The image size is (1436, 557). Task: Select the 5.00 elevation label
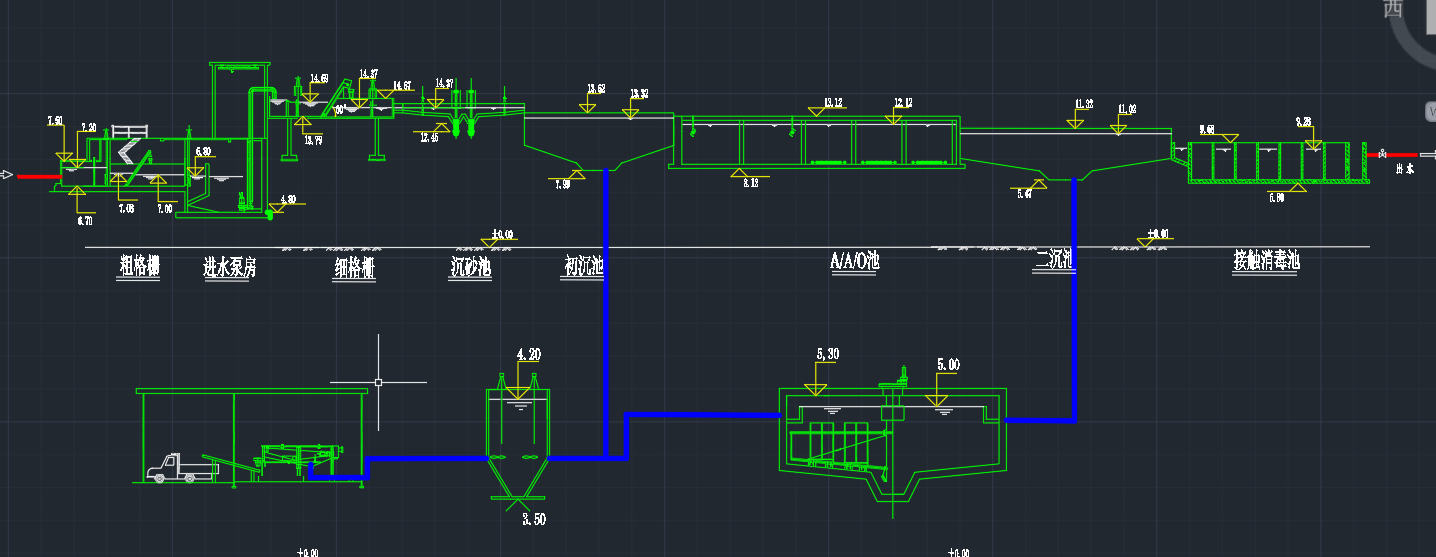click(948, 365)
